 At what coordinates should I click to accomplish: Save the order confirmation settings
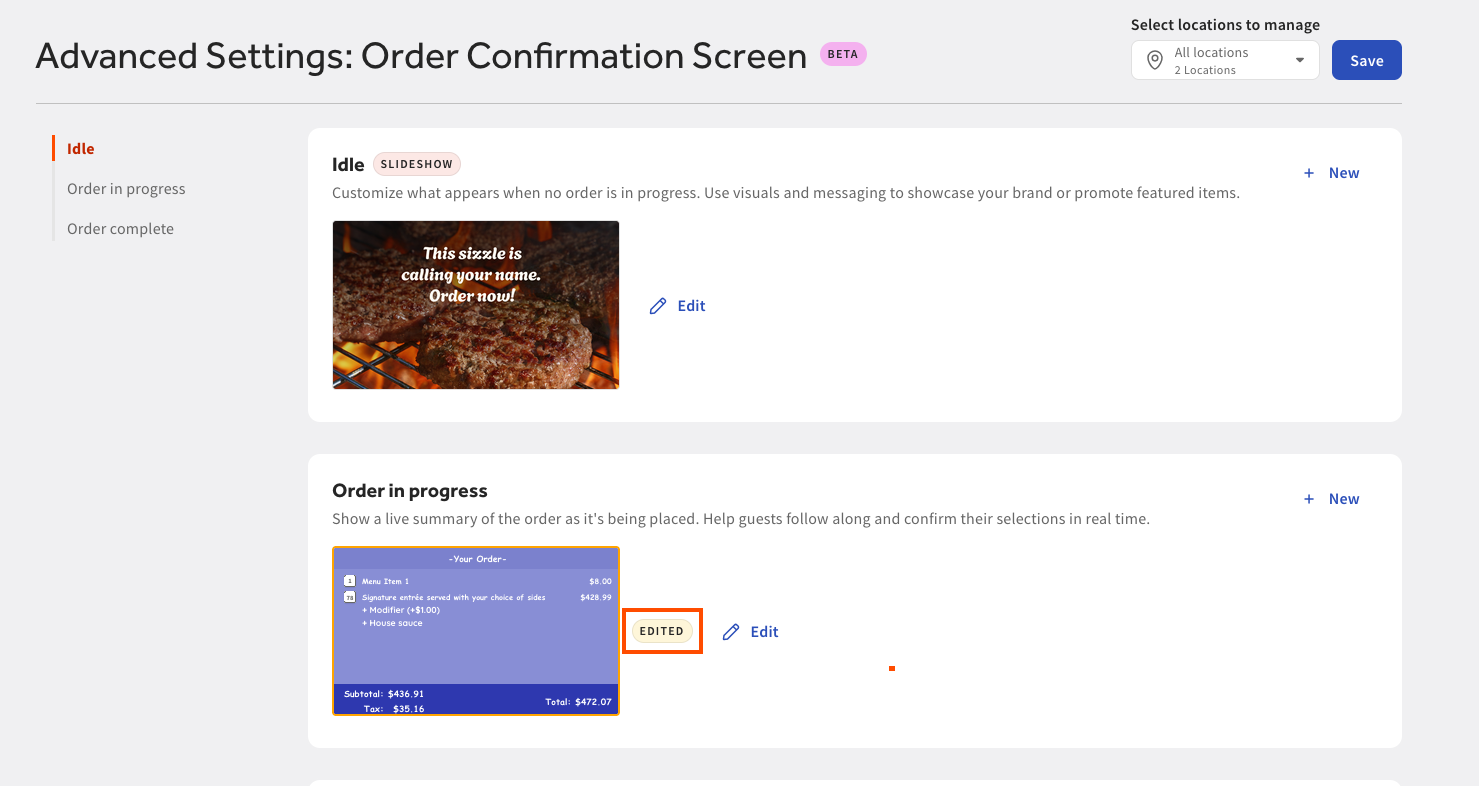click(1367, 60)
